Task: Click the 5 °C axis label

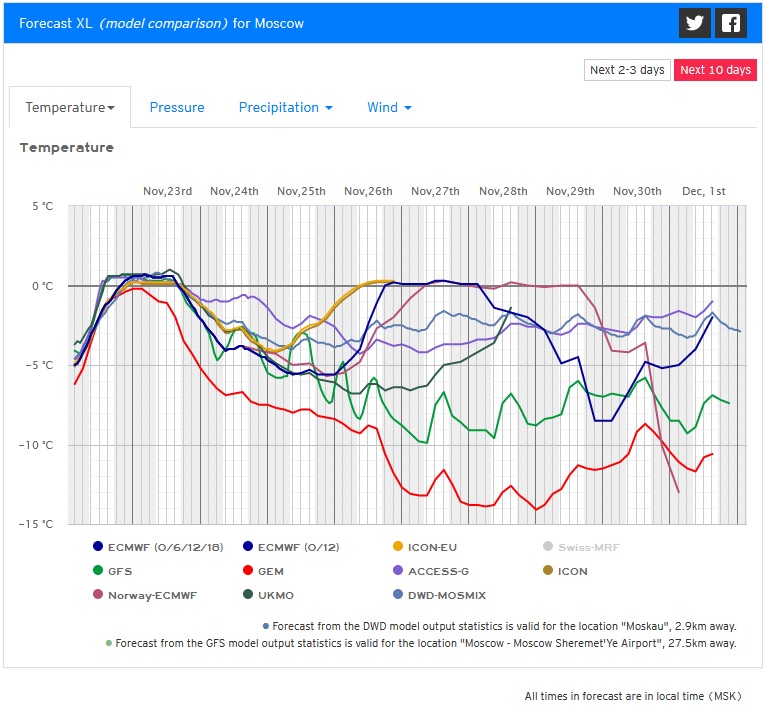Action: [43, 206]
